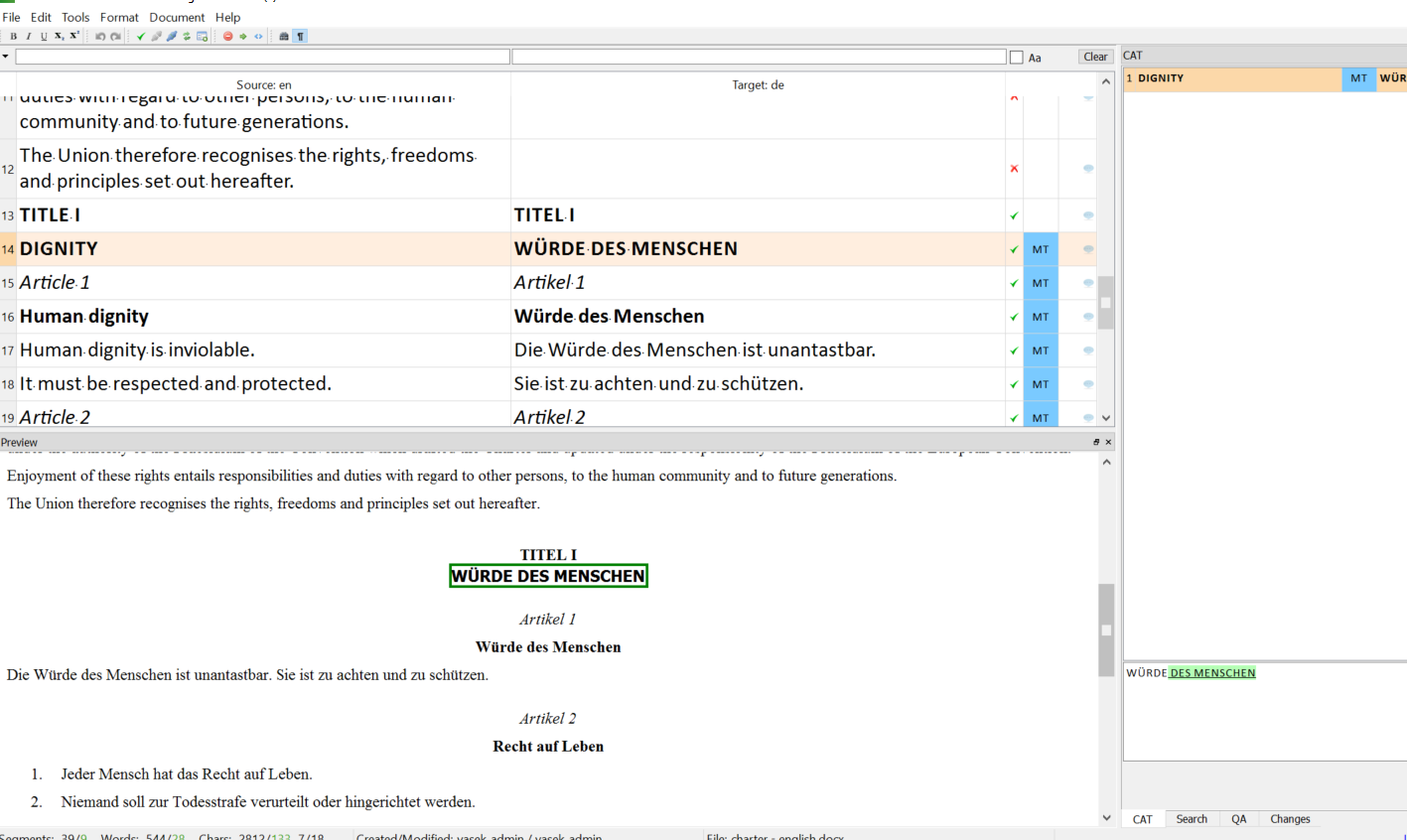Viewport: 1407px width, 840px height.
Task: Toggle confirmed checkmark for Article 2 segment
Action: 1014,418
